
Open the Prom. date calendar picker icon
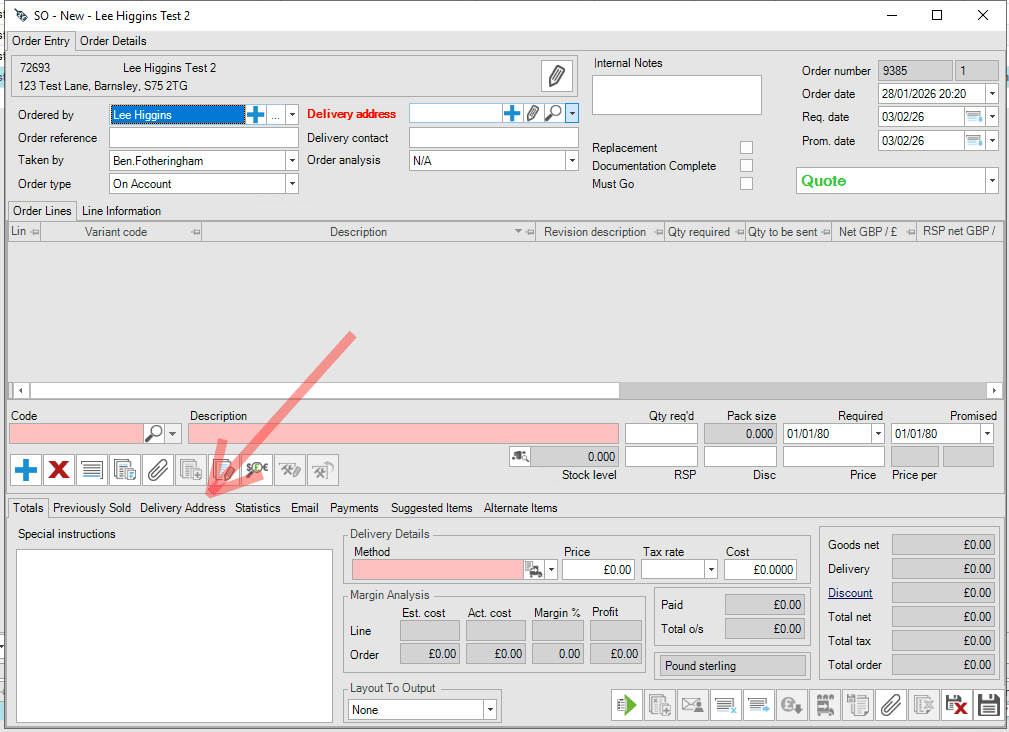click(x=974, y=140)
